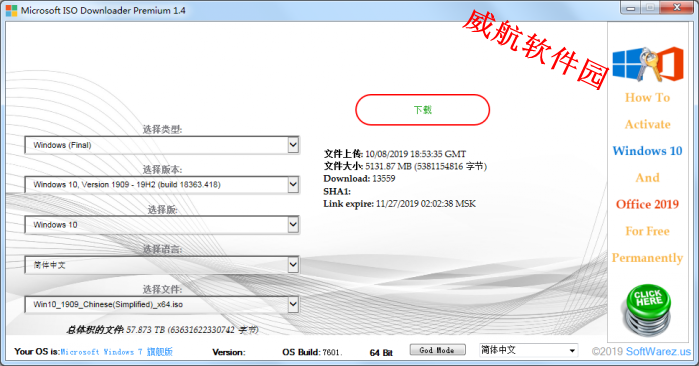Click the green CLICK HERE button
The width and height of the screenshot is (699, 366).
click(648, 310)
